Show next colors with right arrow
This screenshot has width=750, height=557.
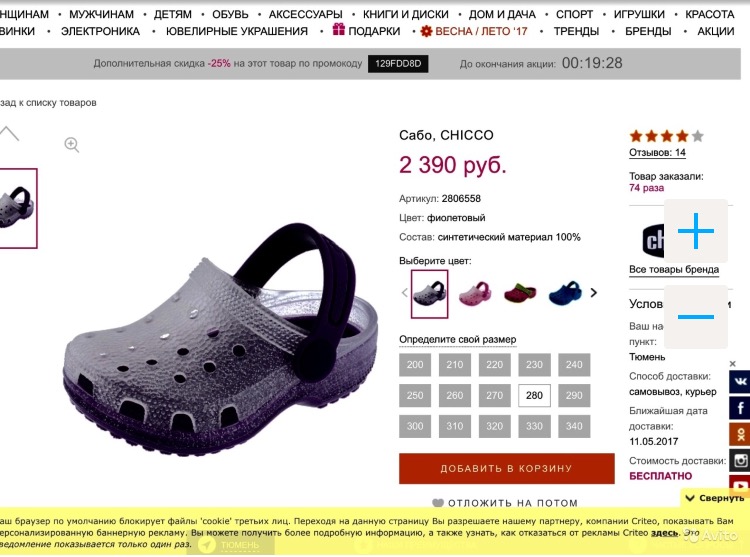click(x=594, y=293)
